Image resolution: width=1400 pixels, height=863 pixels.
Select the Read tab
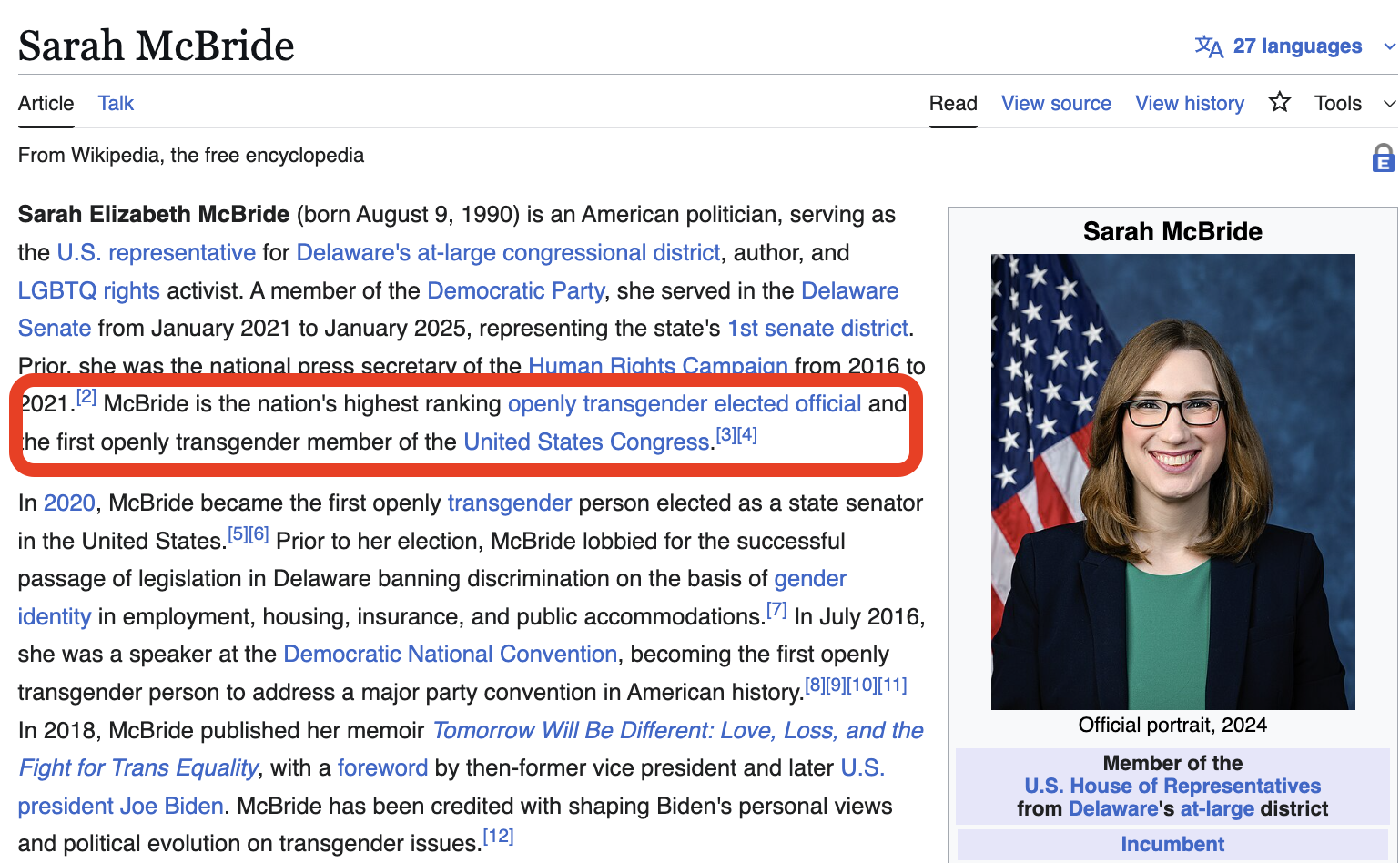[x=953, y=103]
